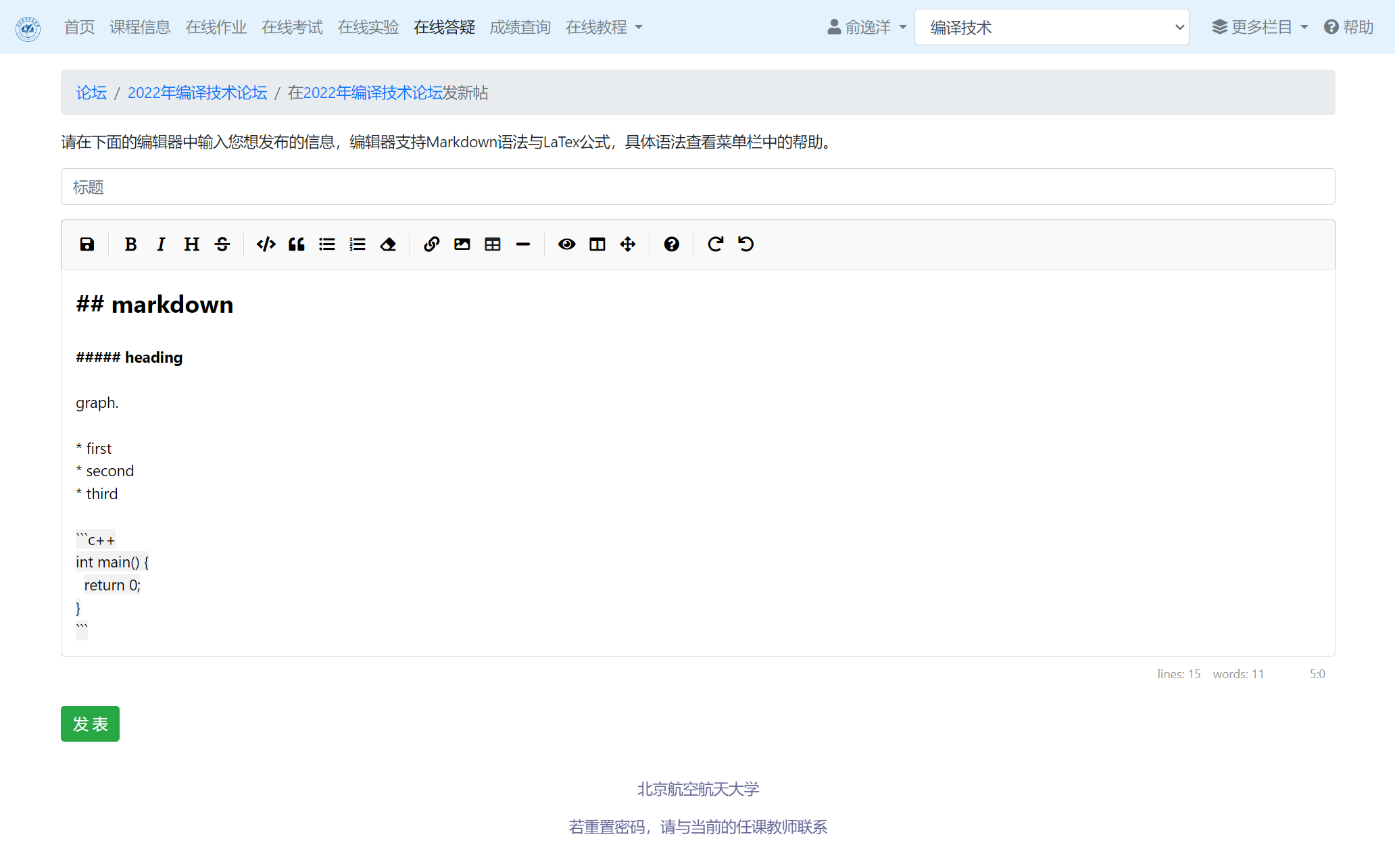Expand the 更多栏目 dropdown
This screenshot has width=1395, height=868.
[x=1260, y=28]
